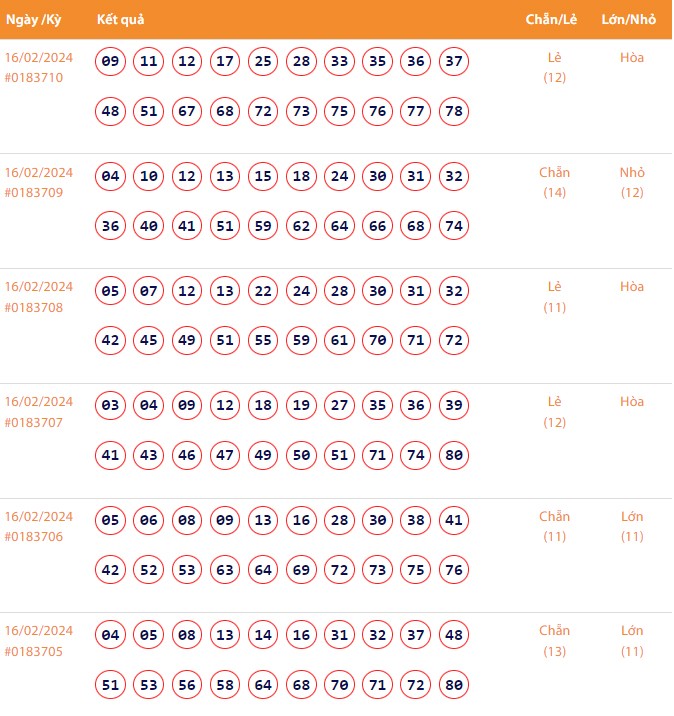Open the #0183706 draw entry

[34, 537]
